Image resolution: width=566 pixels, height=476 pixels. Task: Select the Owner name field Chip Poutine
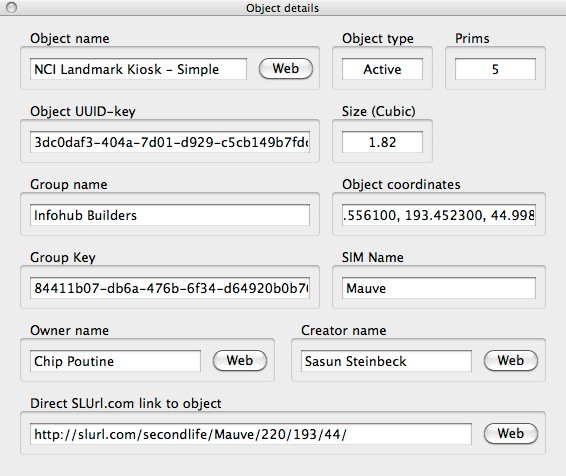click(x=115, y=361)
